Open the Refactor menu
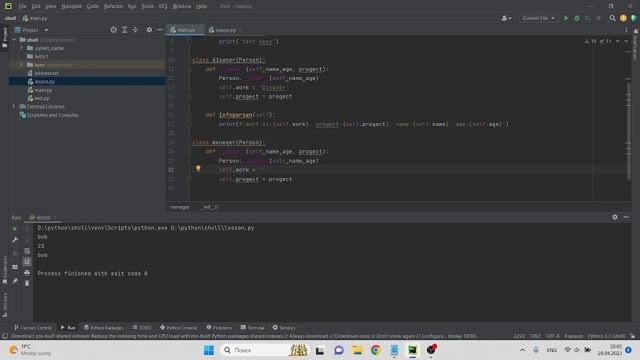Viewport: 640px width, 360px height. (113, 6)
